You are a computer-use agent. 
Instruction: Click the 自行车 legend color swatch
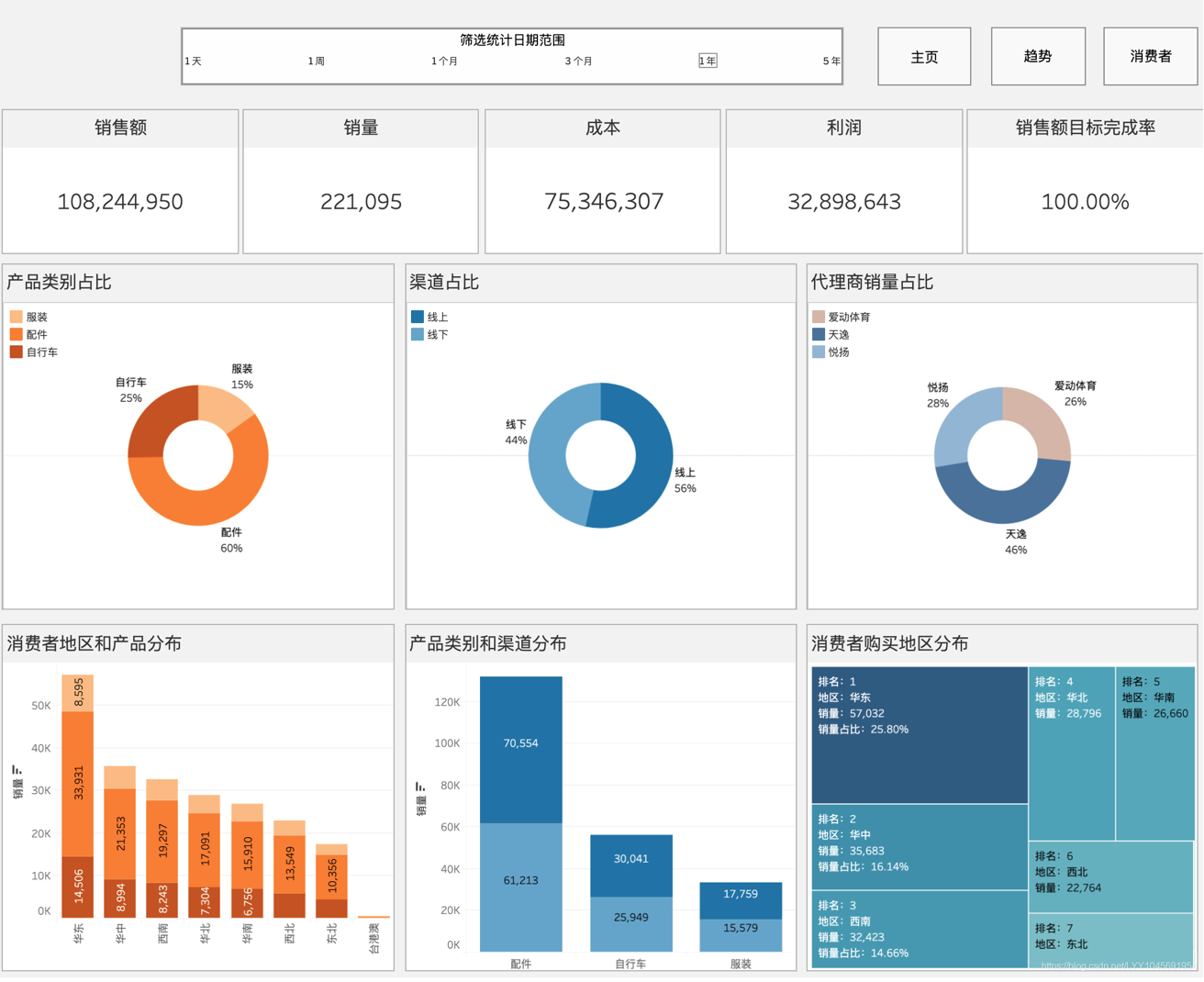click(x=16, y=352)
